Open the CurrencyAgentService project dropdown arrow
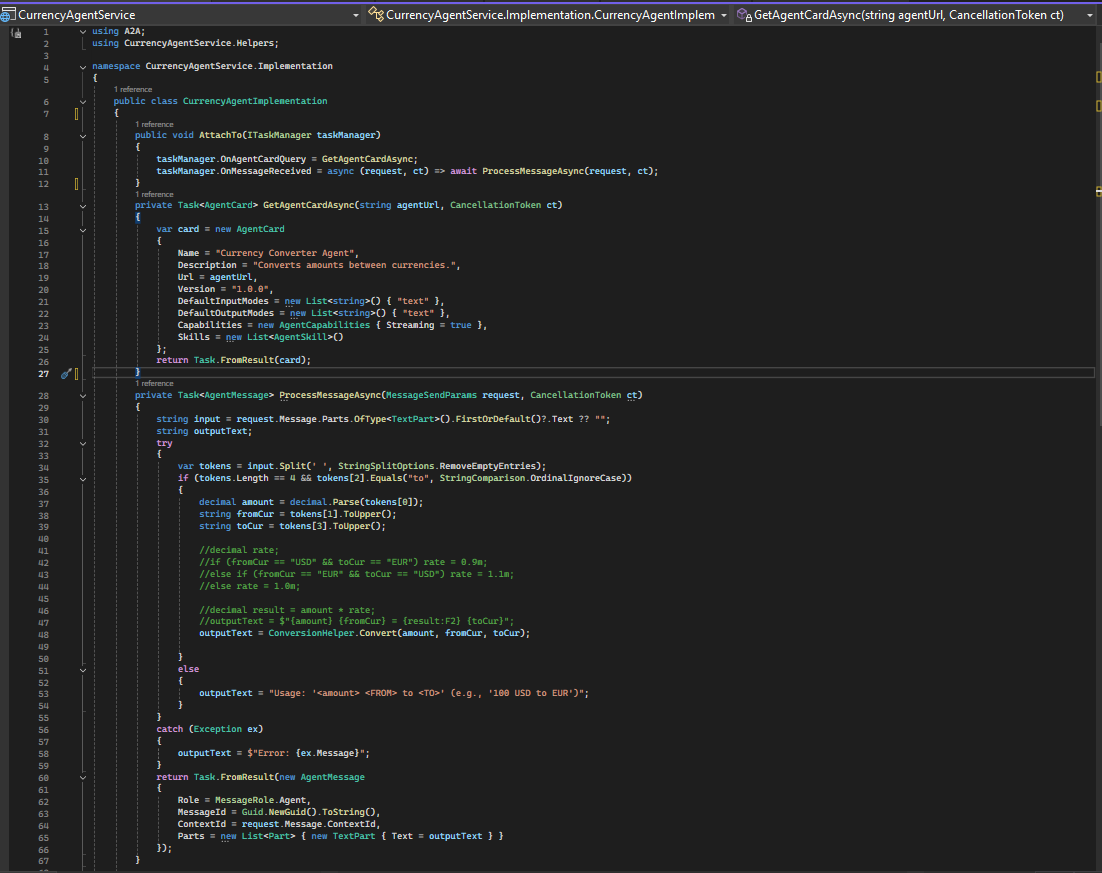This screenshot has width=1102, height=873. 356,15
